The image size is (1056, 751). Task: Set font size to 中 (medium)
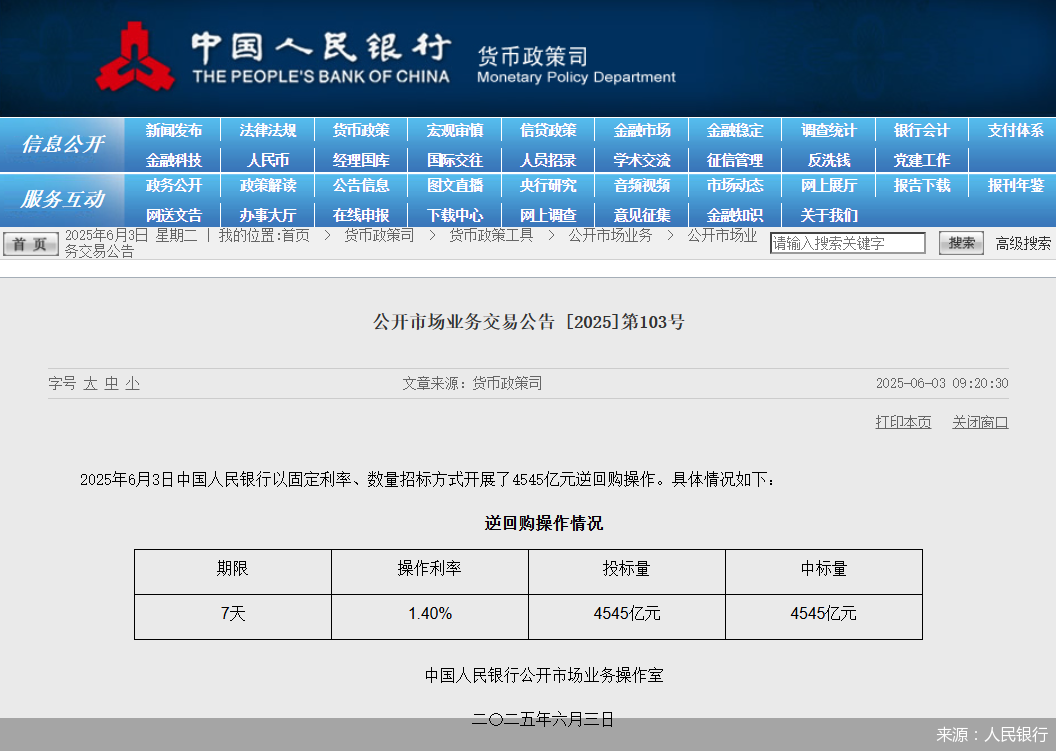tap(111, 383)
